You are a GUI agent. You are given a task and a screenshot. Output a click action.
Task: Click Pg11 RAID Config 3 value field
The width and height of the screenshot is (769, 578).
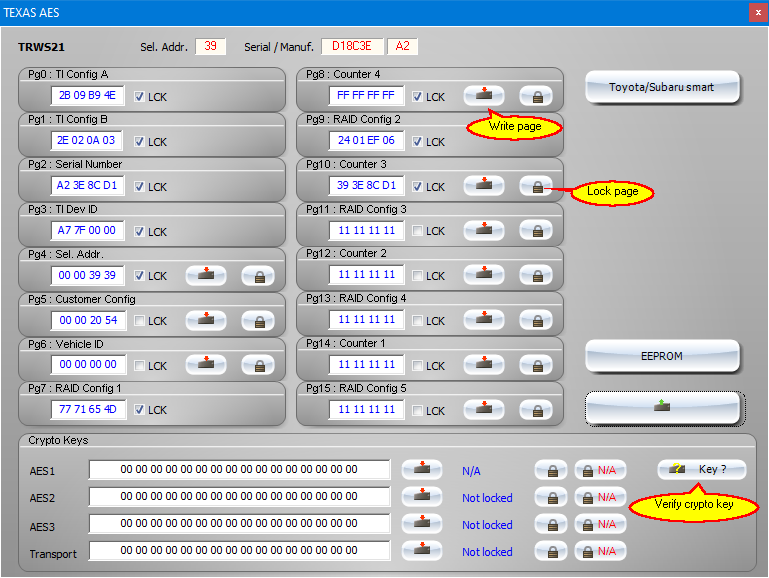(x=366, y=230)
